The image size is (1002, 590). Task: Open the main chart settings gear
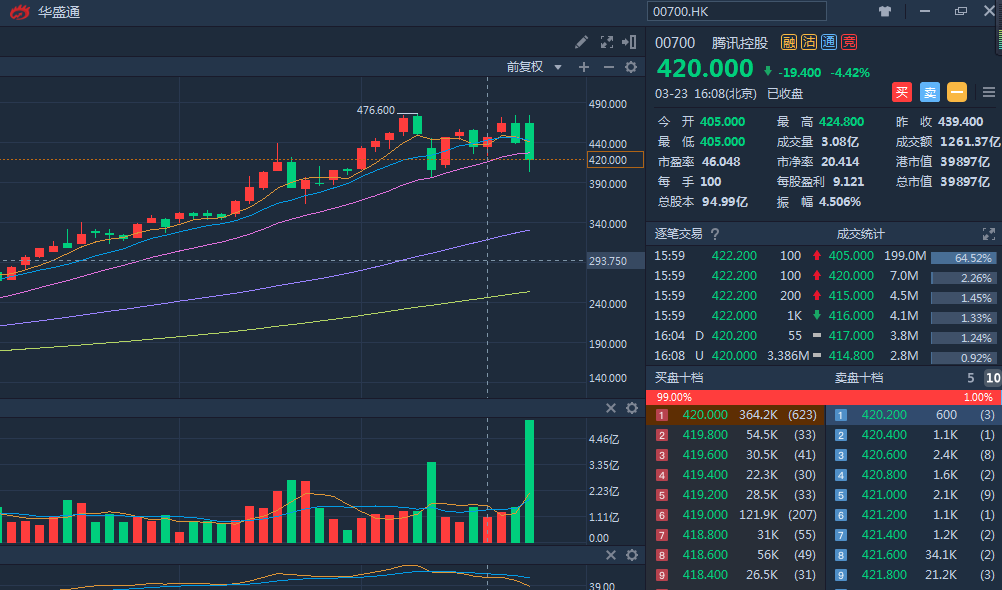631,67
